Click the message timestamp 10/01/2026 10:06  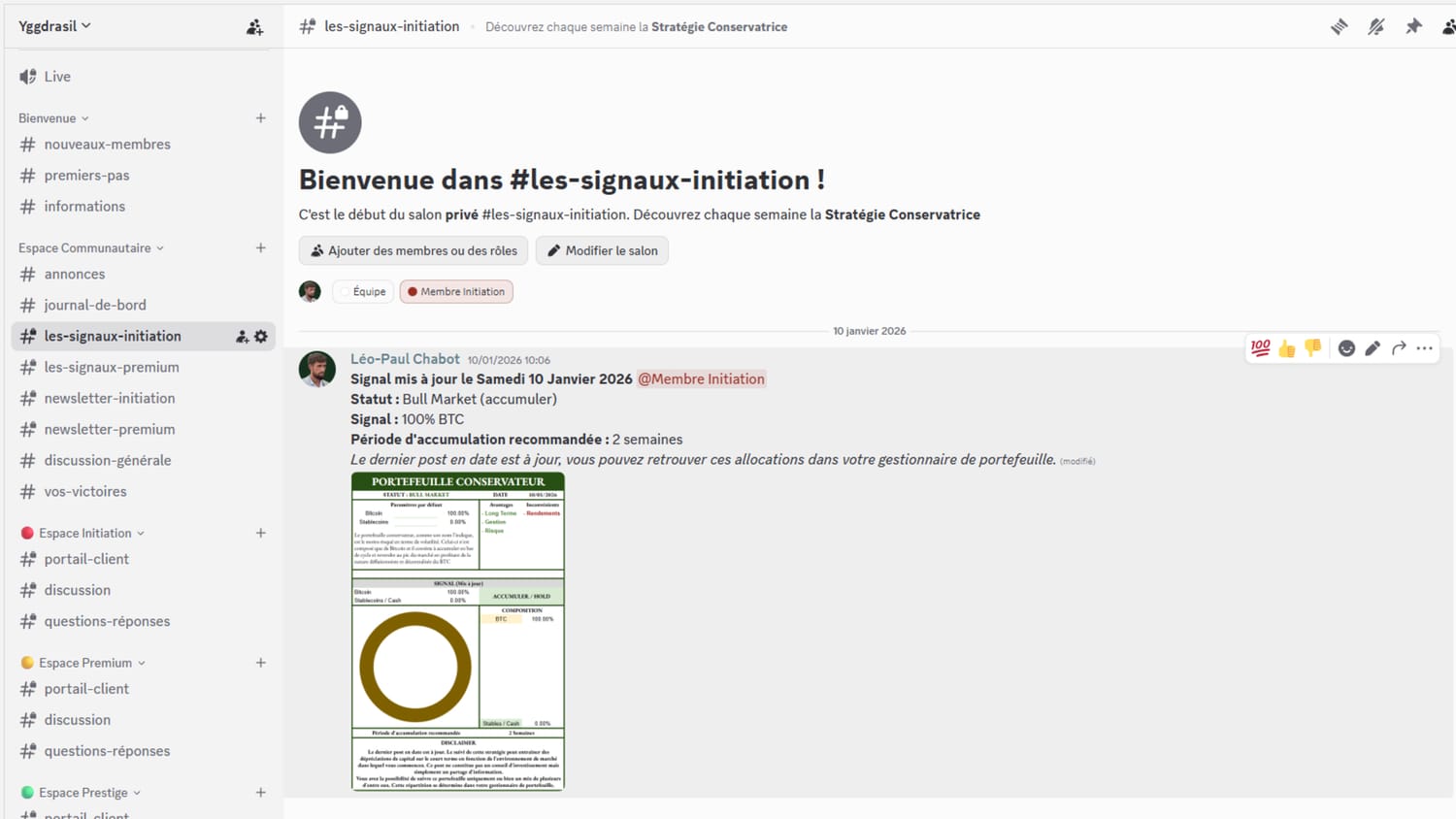509,360
